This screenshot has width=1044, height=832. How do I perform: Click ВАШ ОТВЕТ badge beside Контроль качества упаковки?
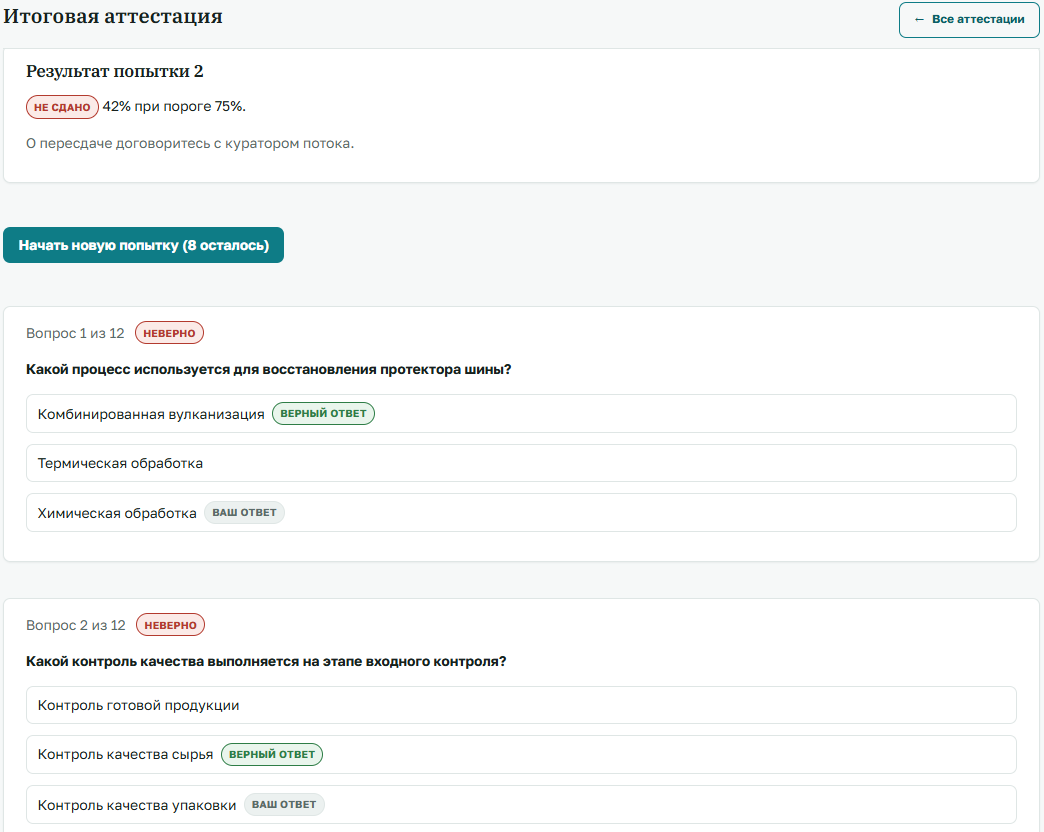click(x=284, y=805)
